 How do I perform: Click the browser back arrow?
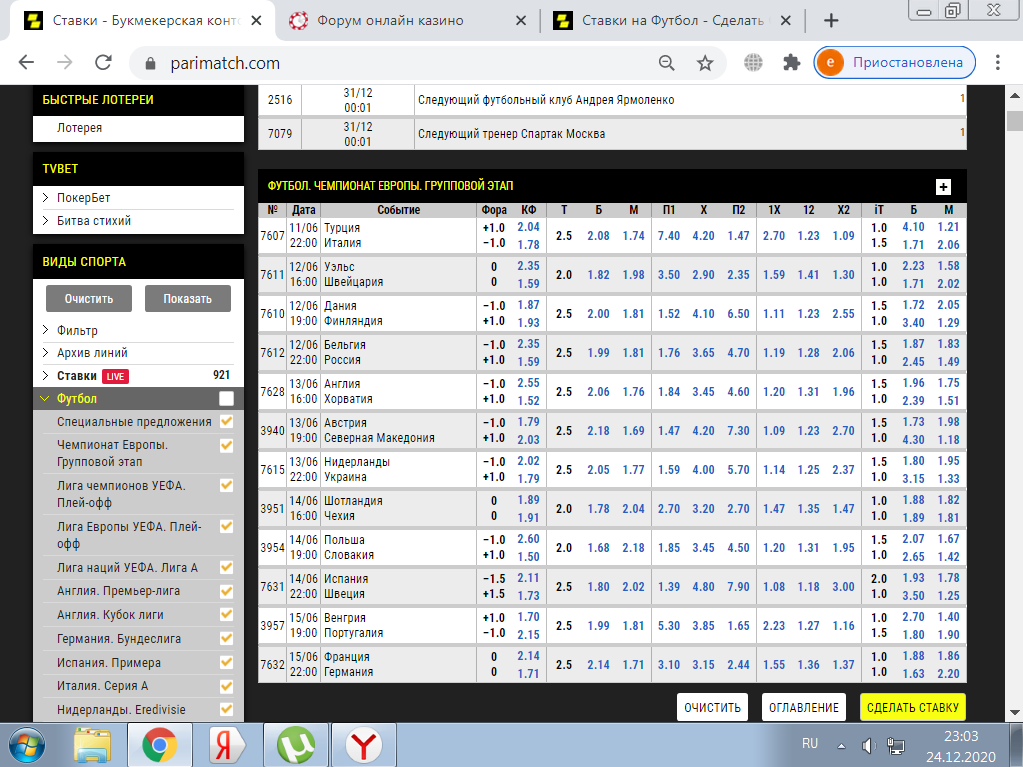tap(26, 63)
